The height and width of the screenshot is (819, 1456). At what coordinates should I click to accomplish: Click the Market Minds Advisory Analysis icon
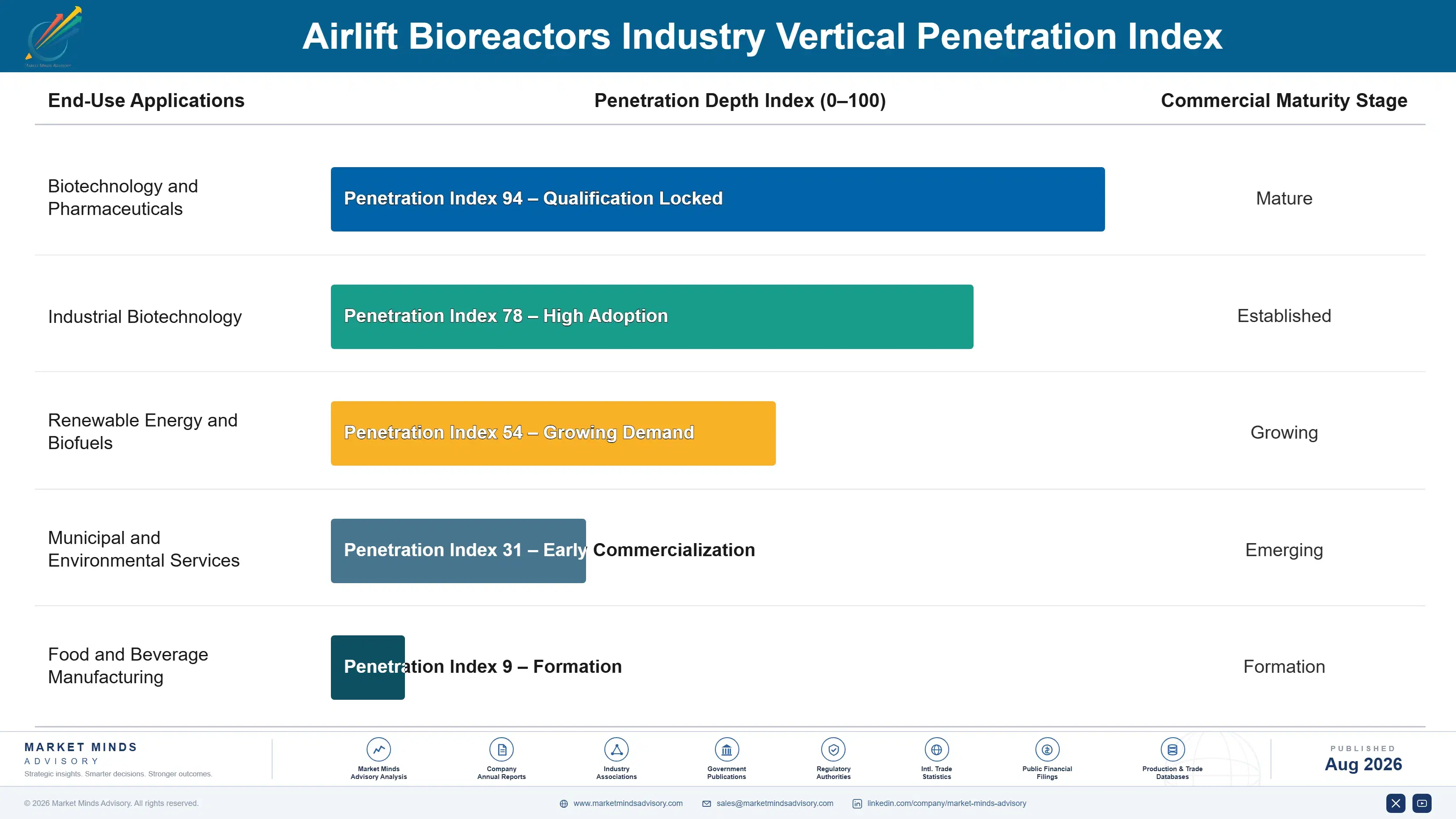click(379, 749)
